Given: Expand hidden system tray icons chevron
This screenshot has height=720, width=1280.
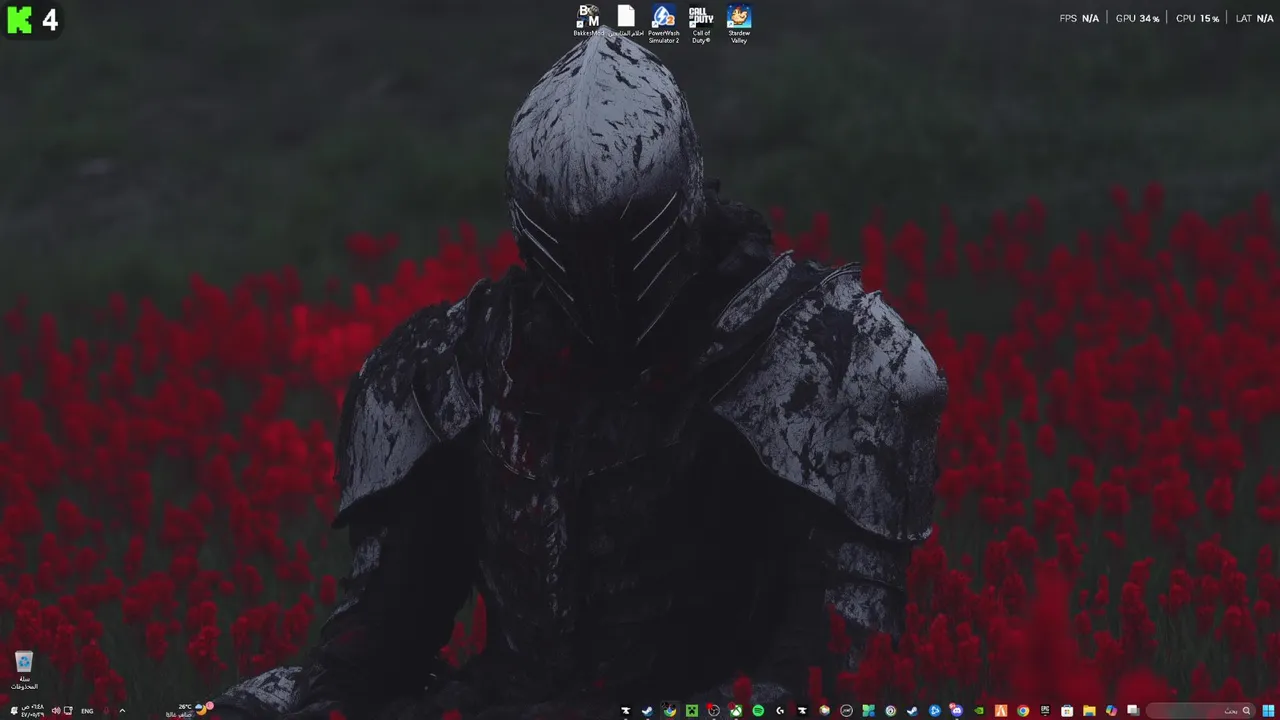Looking at the screenshot, I should [122, 711].
